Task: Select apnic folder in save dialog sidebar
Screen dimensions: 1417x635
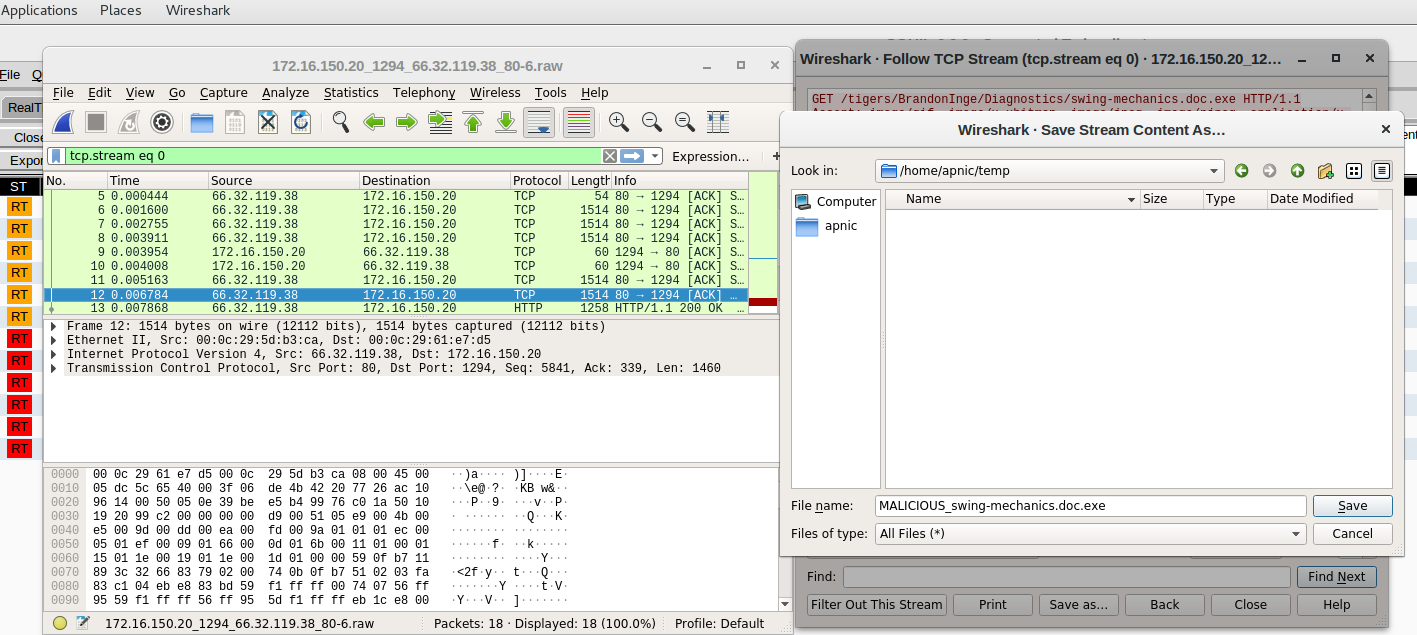Action: pos(836,226)
